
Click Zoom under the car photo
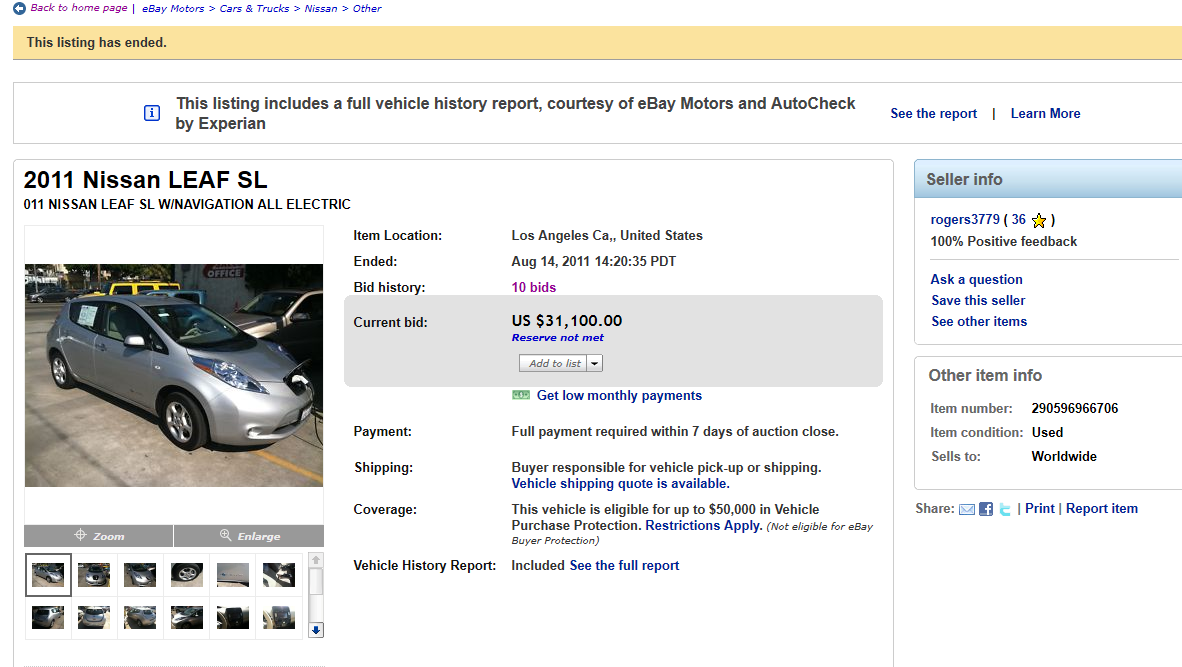[x=99, y=536]
